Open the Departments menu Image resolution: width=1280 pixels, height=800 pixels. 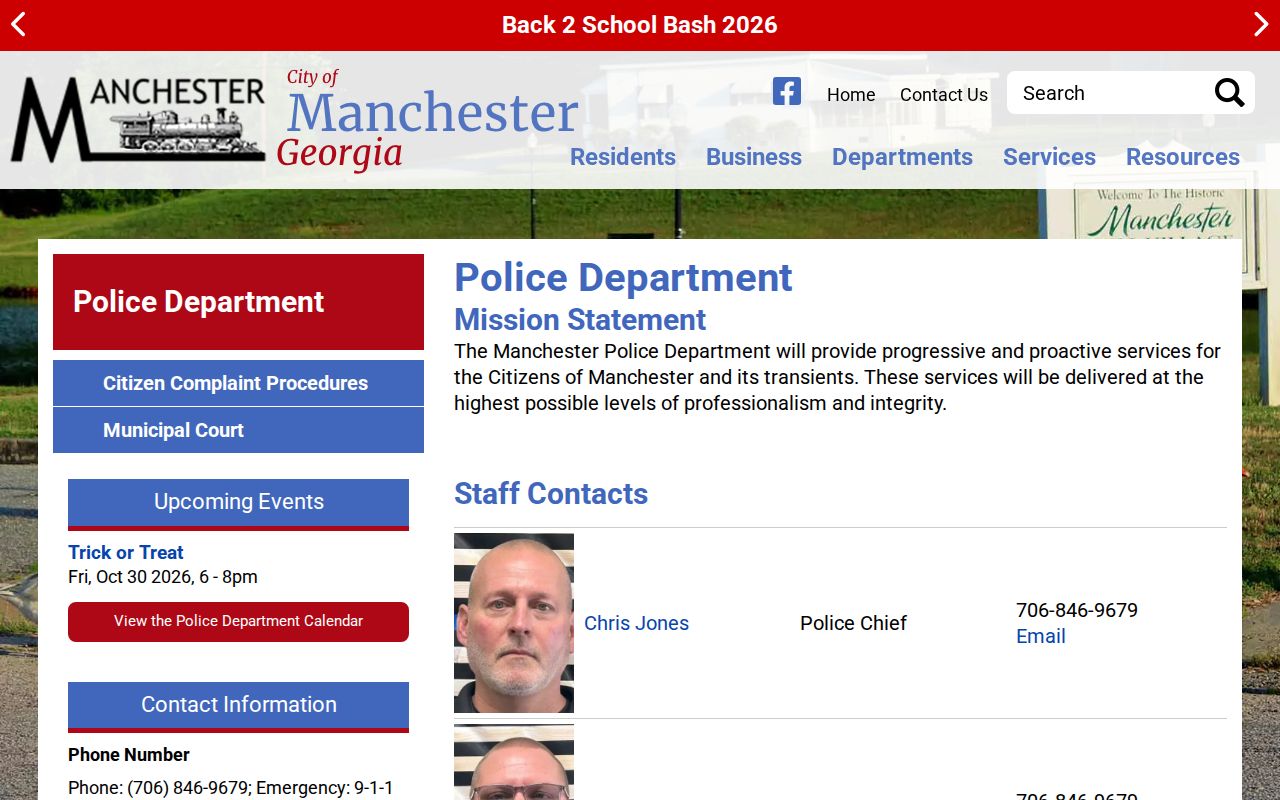point(902,157)
